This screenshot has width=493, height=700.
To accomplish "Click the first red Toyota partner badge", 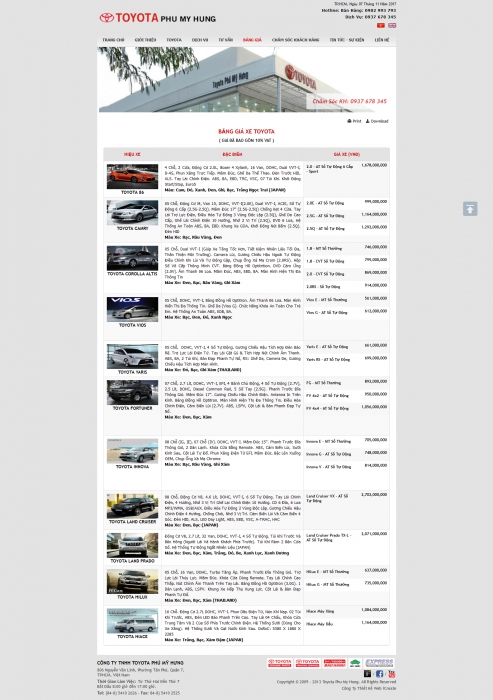I will coord(280,663).
